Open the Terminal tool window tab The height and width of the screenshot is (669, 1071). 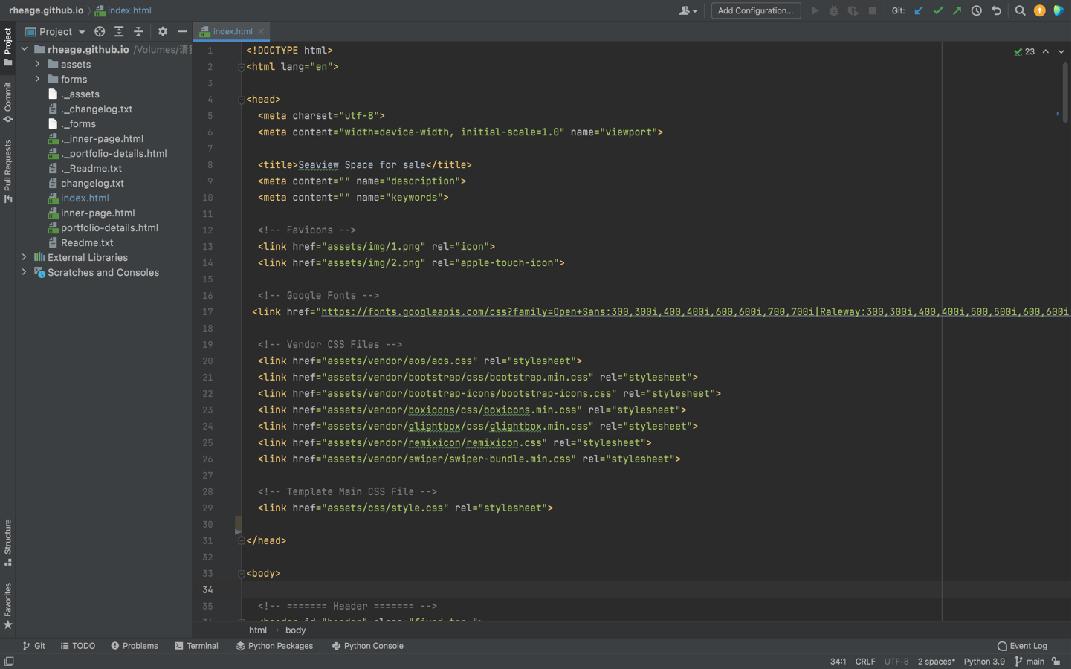click(x=197, y=646)
